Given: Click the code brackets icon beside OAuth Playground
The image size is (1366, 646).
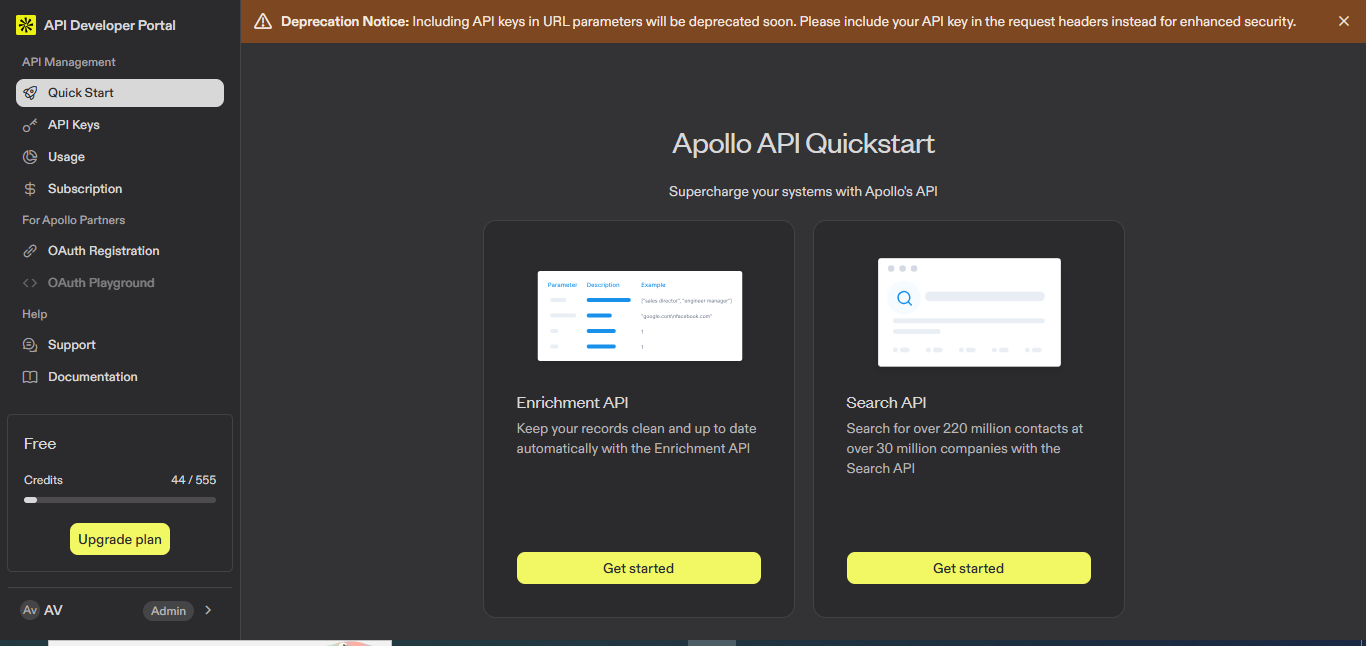Looking at the screenshot, I should [30, 283].
